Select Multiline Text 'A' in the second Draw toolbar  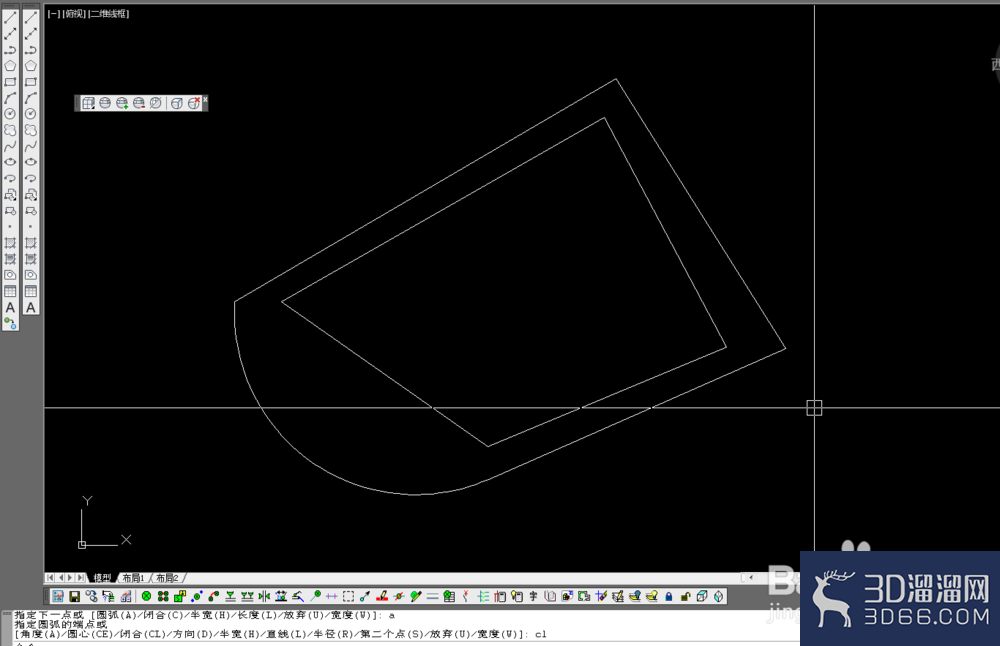click(31, 307)
